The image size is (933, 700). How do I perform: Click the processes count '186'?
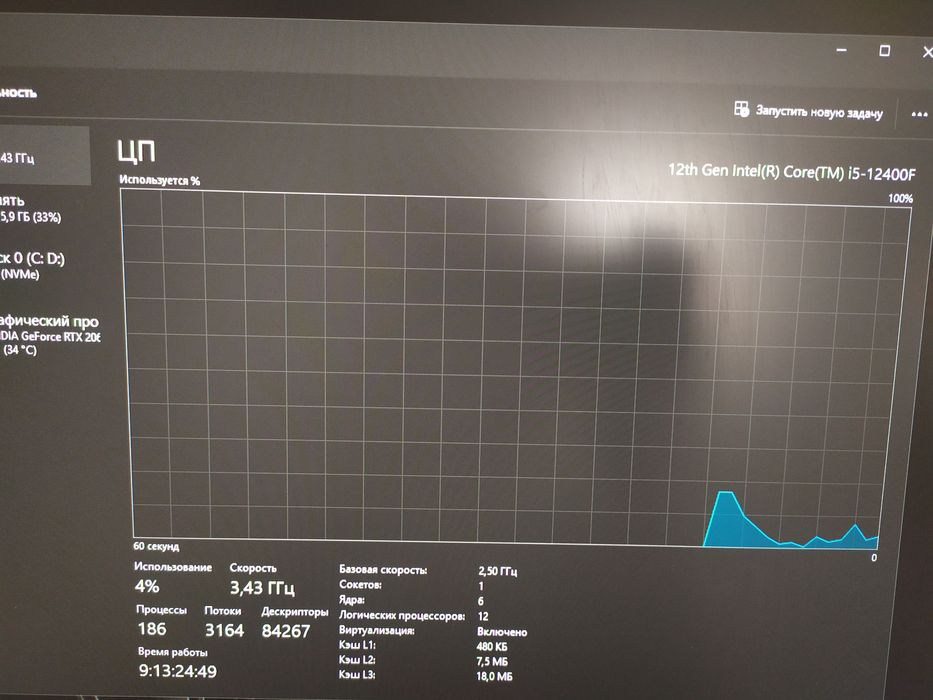tap(152, 629)
